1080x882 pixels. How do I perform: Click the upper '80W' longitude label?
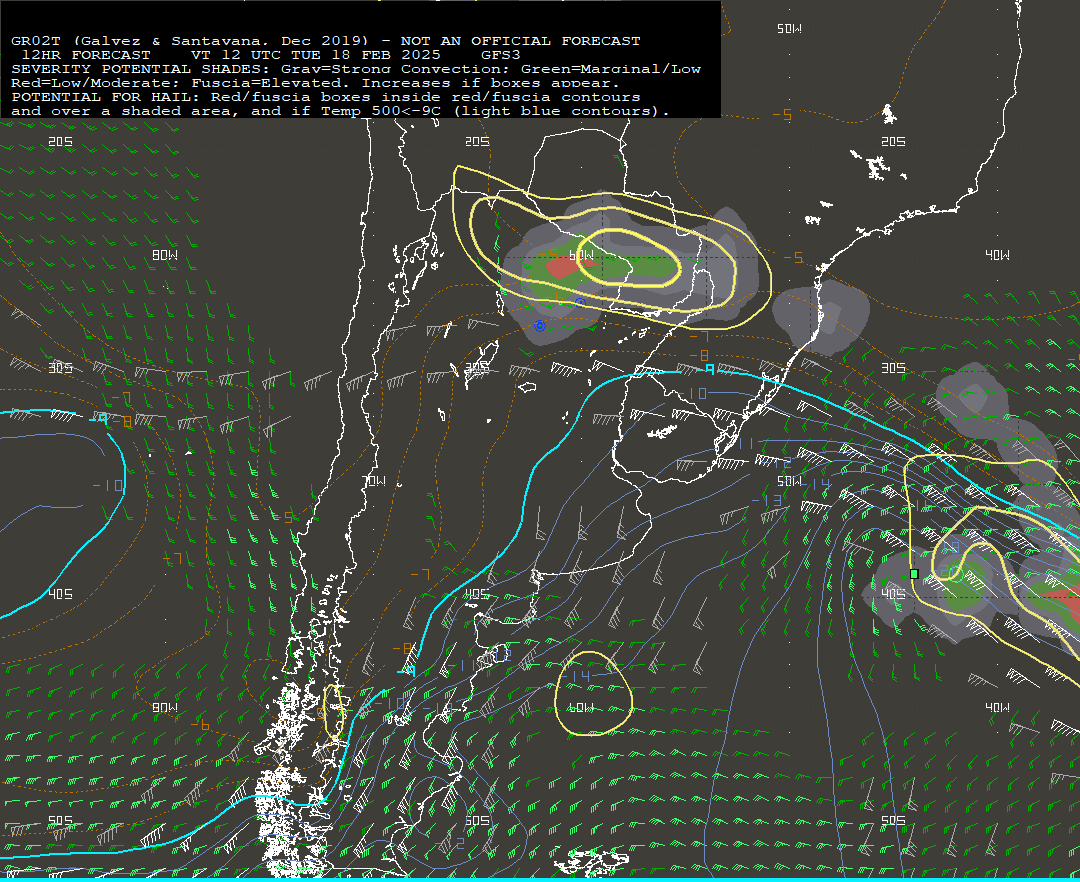pos(165,255)
